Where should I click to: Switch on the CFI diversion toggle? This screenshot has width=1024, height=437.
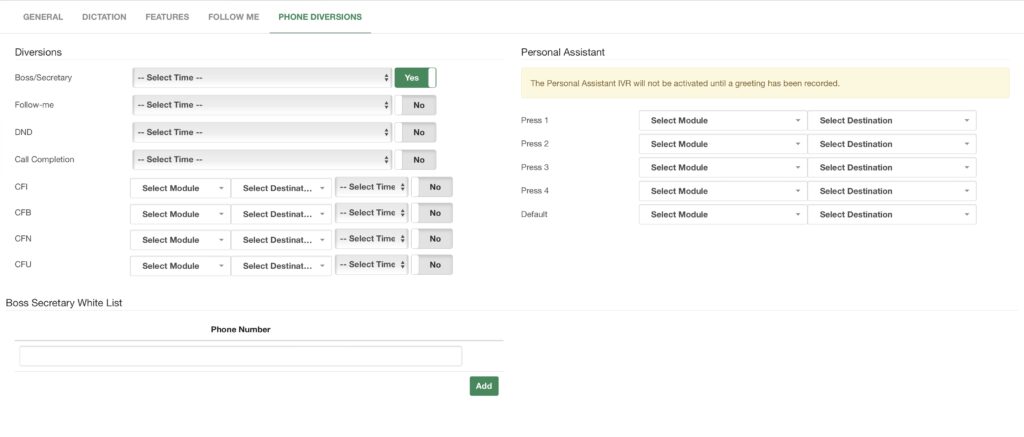(x=432, y=187)
